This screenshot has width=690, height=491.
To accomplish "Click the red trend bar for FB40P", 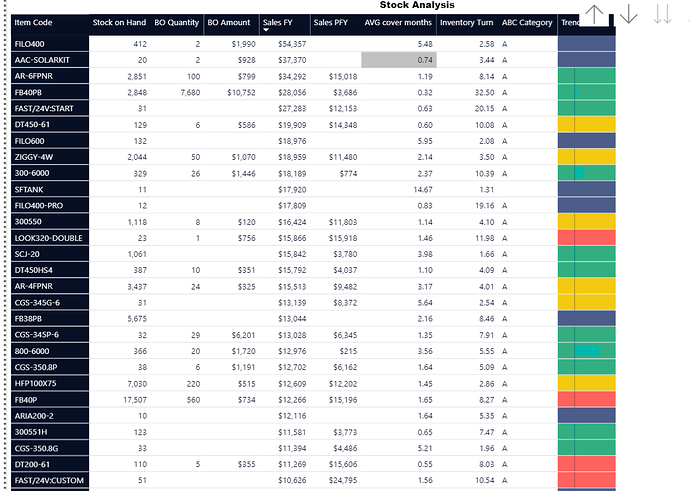I will 587,399.
